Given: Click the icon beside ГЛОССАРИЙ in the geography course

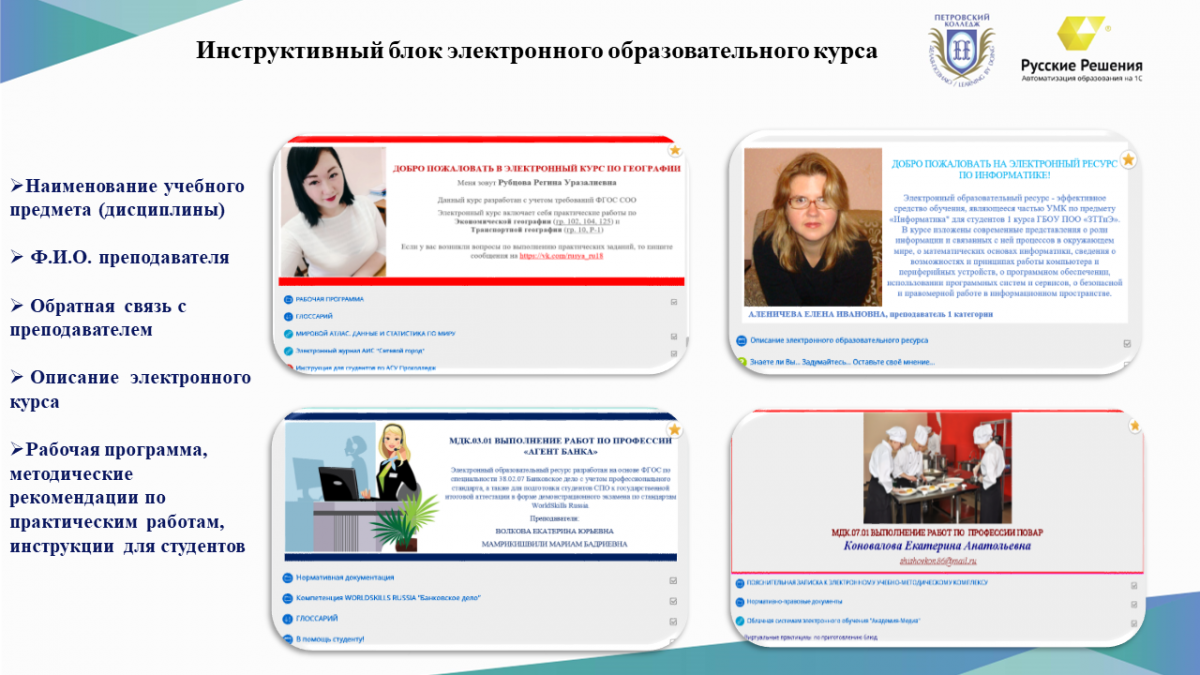Looking at the screenshot, I should tap(288, 317).
